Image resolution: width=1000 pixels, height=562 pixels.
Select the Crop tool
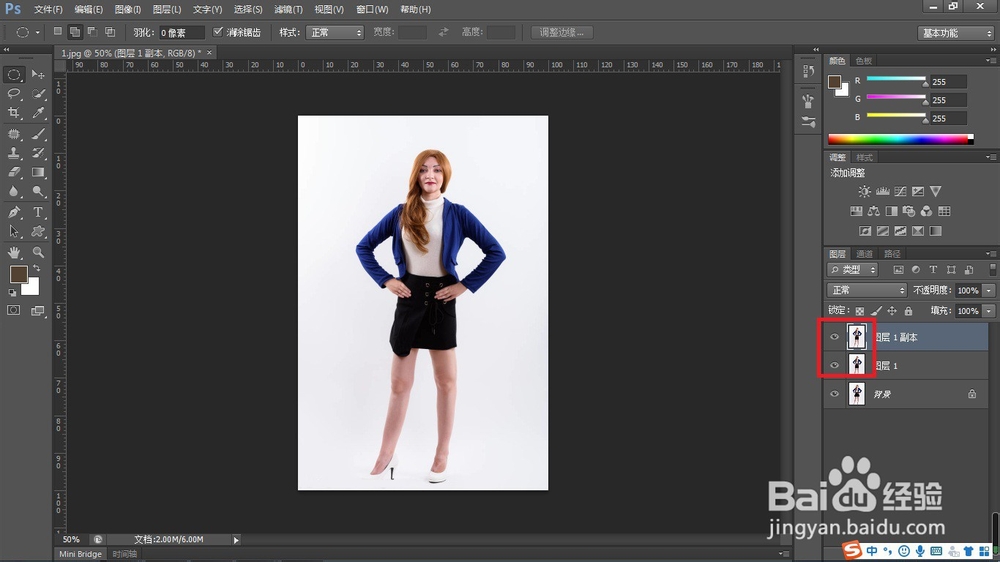pyautogui.click(x=13, y=113)
